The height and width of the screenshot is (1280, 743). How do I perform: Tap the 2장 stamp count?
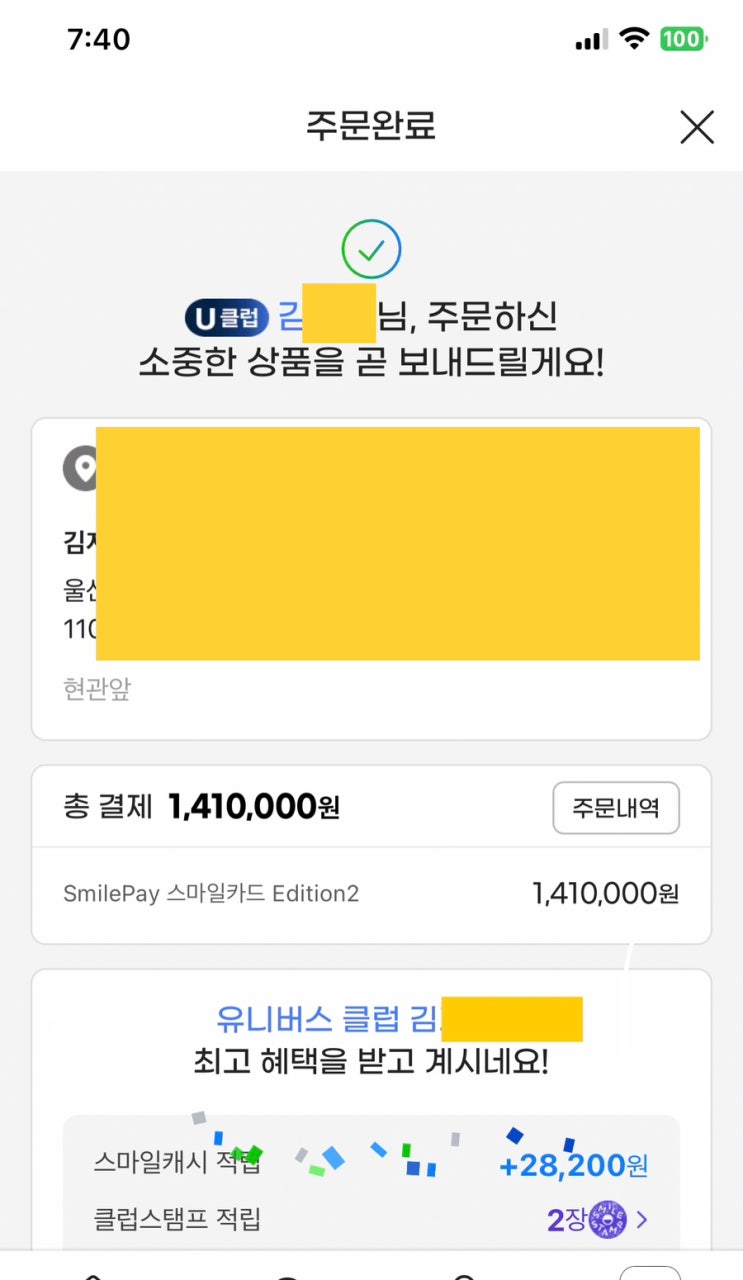(566, 1220)
